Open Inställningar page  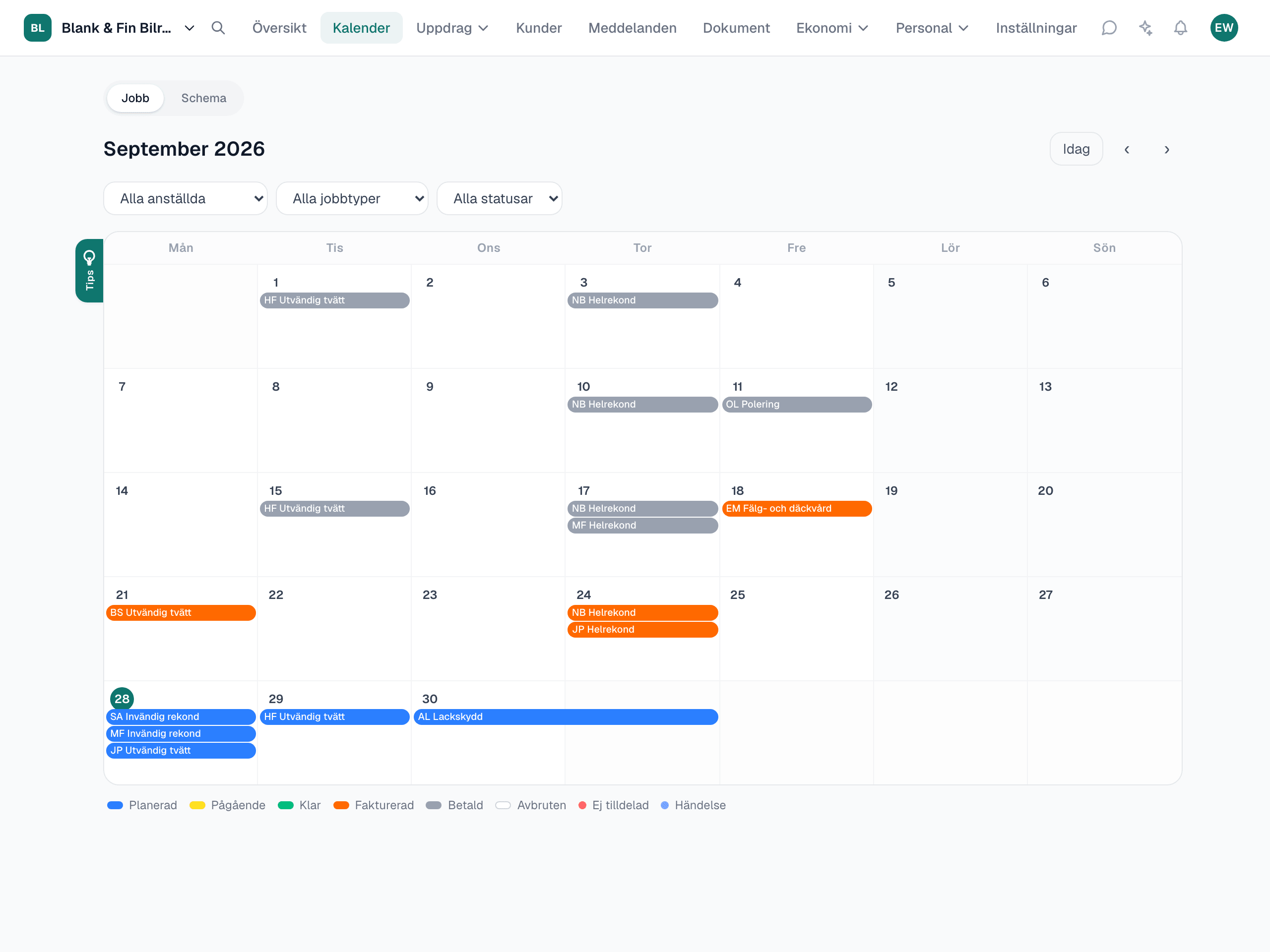pos(1036,28)
